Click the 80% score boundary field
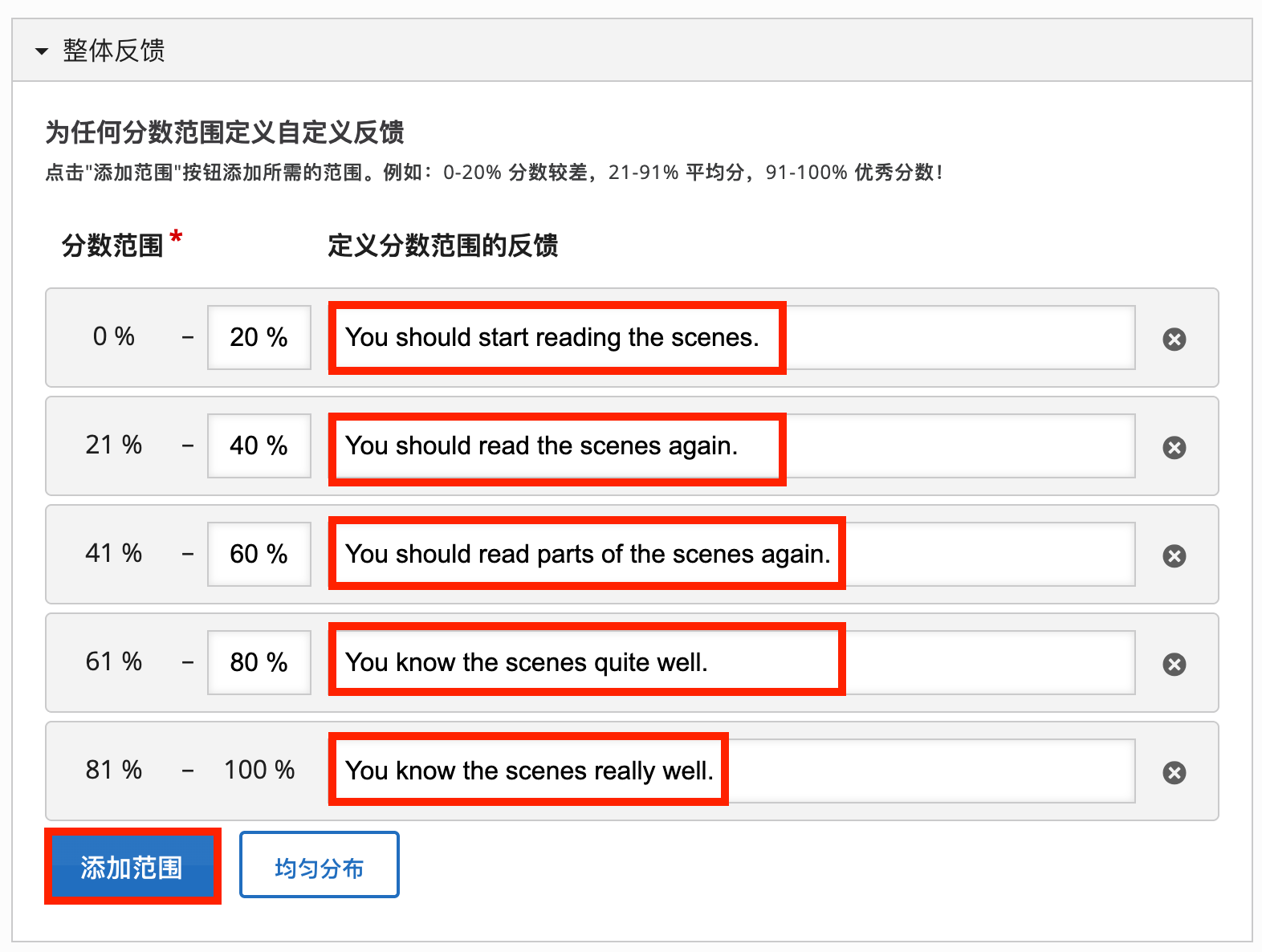Screen dimensions: 1262x952 point(259,663)
